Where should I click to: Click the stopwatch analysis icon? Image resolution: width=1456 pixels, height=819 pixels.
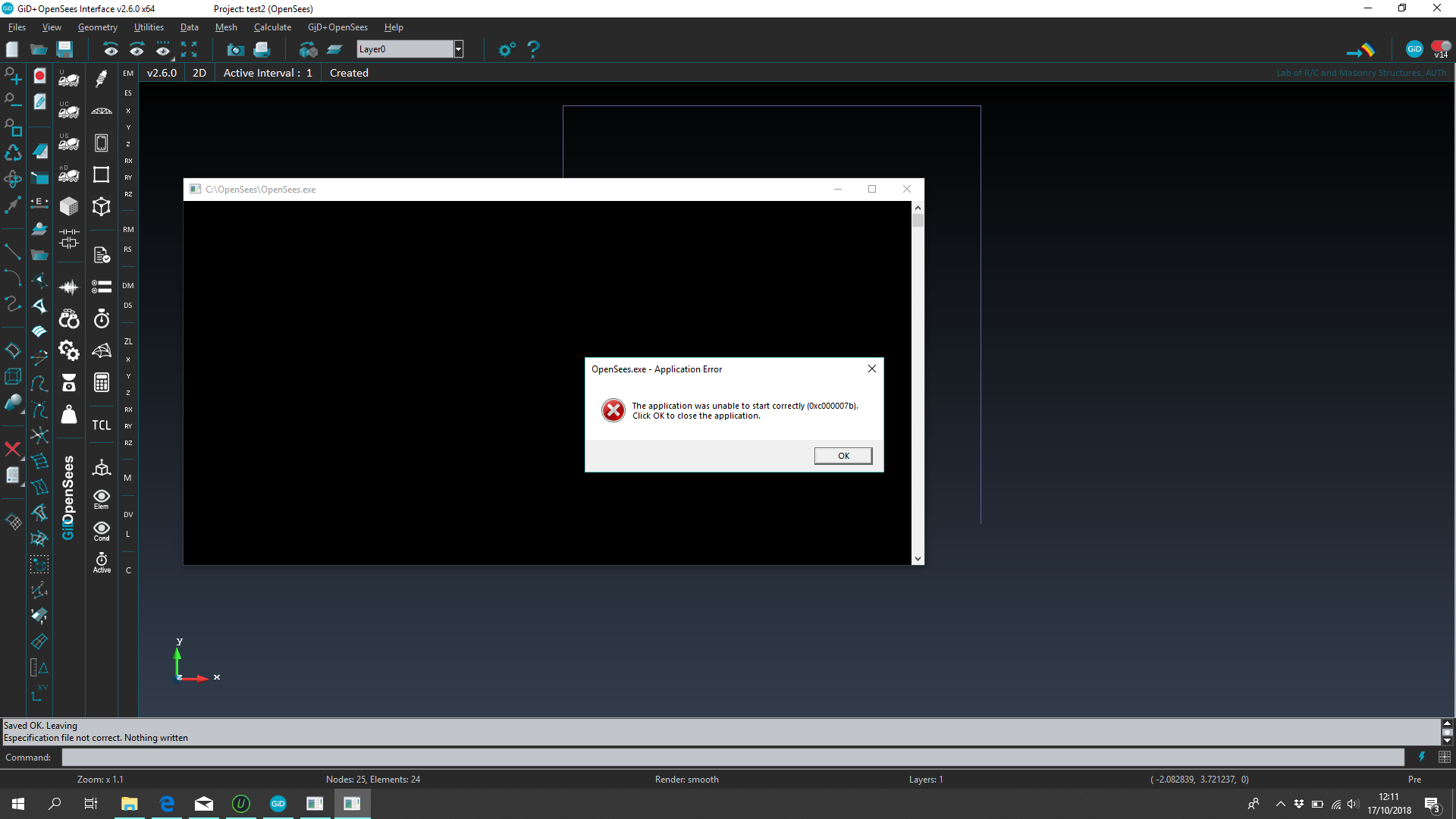point(102,318)
